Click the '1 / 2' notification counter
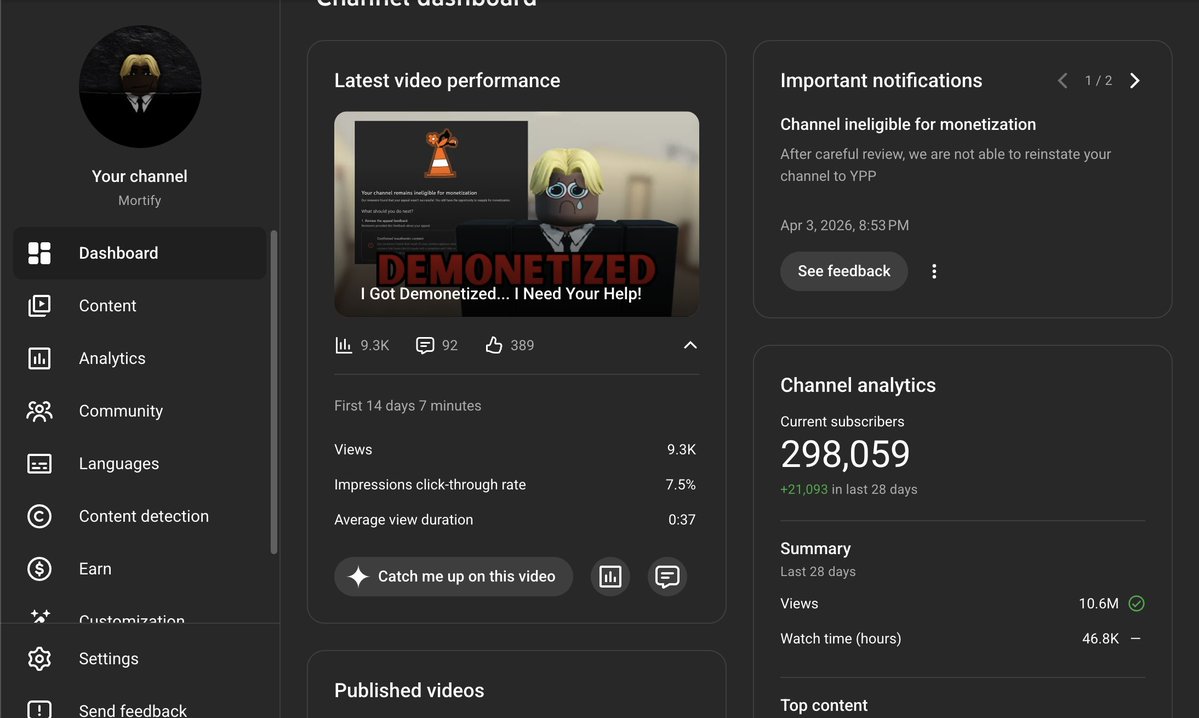Screen dimensions: 1199x718 pyautogui.click(x=1098, y=80)
